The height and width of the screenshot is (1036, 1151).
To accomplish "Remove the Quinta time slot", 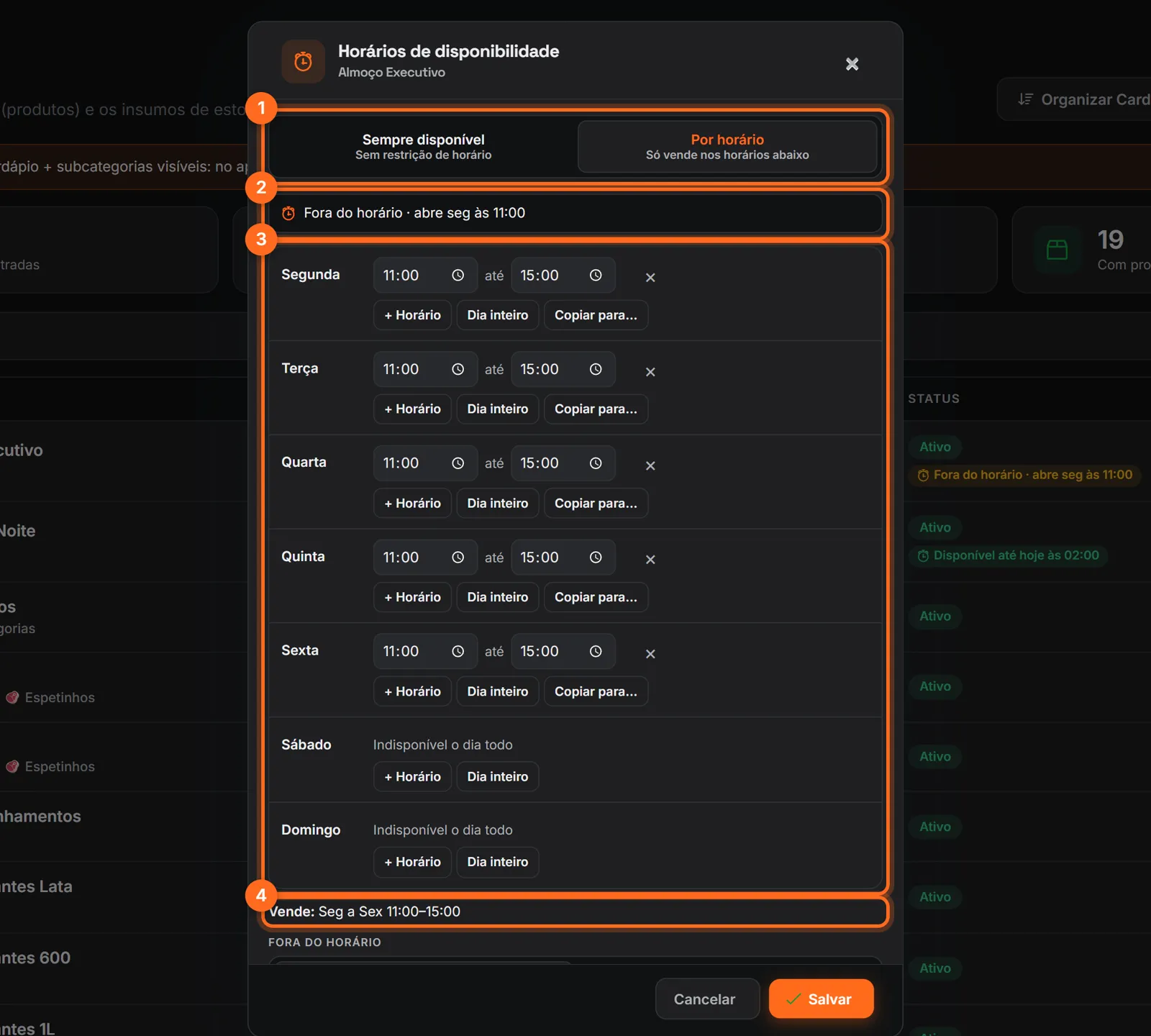I will (650, 559).
